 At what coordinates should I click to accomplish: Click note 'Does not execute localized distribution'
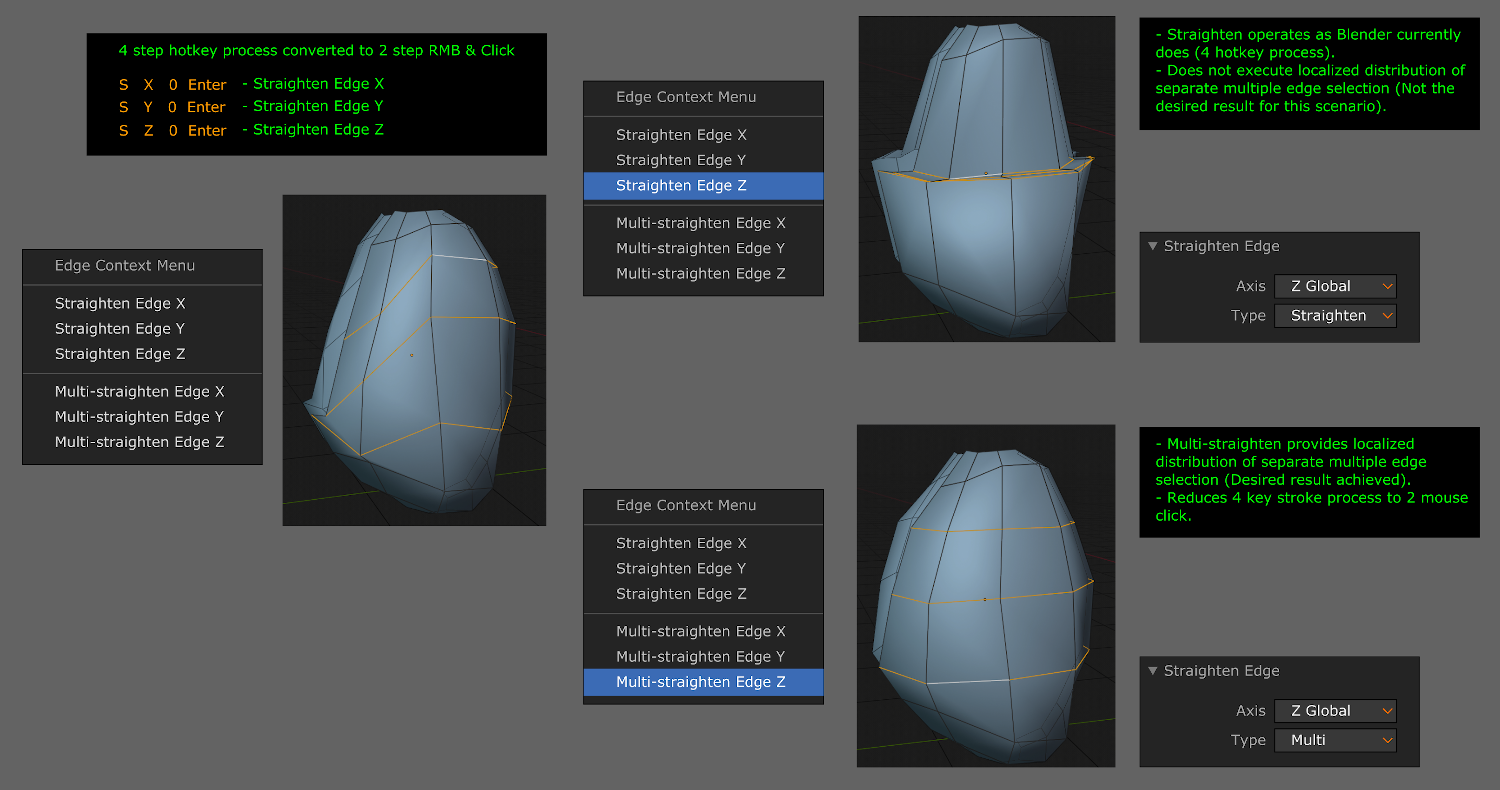pyautogui.click(x=1311, y=88)
